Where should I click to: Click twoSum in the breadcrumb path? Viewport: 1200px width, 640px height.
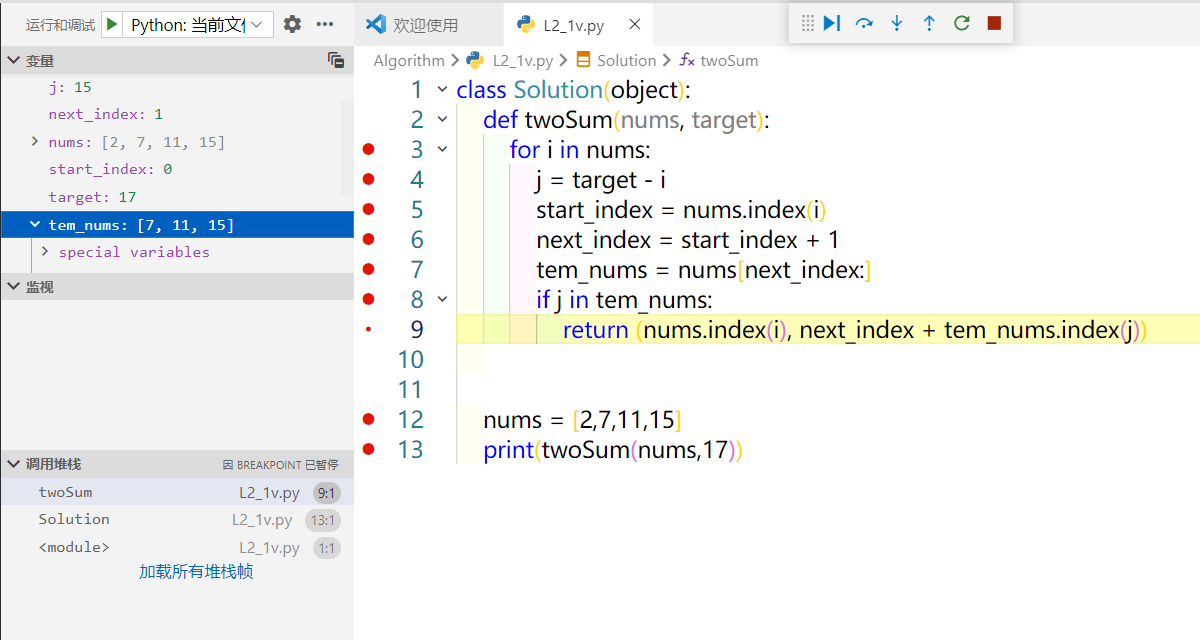coord(729,60)
